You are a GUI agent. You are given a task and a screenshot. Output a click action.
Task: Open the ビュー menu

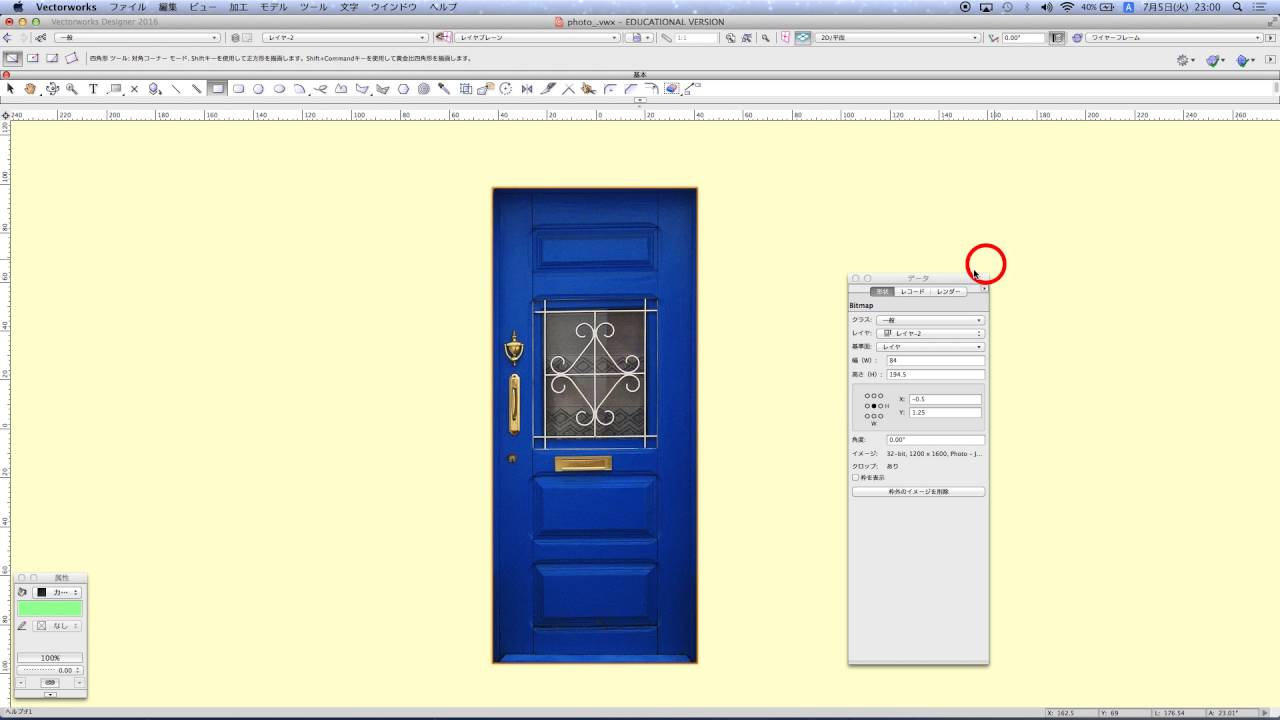(203, 7)
